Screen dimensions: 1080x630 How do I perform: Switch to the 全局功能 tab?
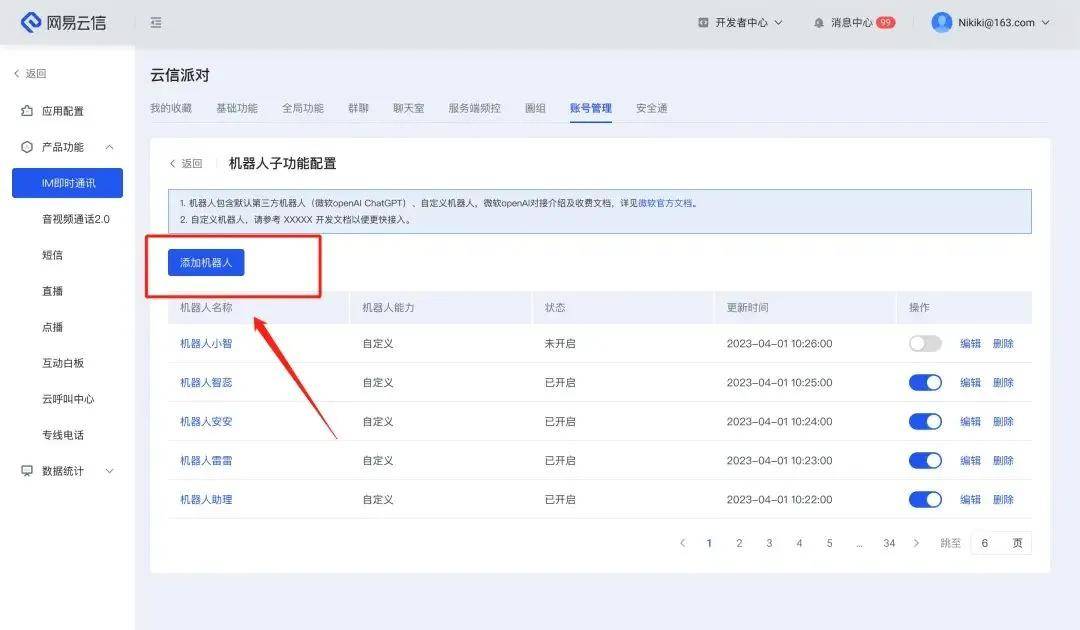(302, 107)
